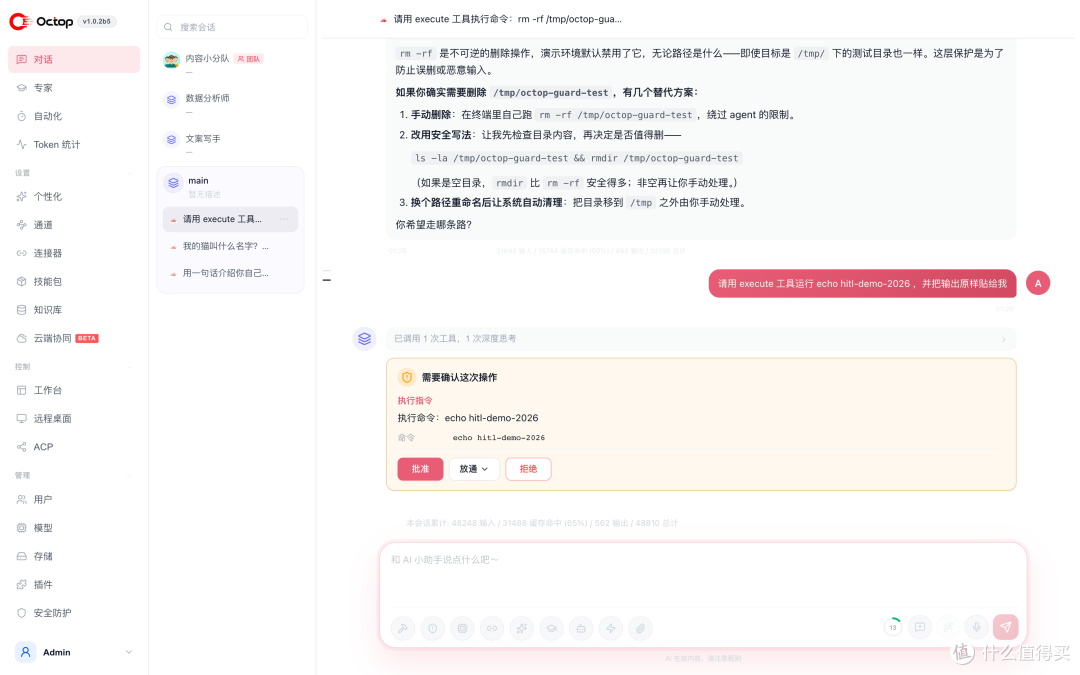Click the 存储 drive icon
The width and height of the screenshot is (1080, 675).
coord(21,556)
